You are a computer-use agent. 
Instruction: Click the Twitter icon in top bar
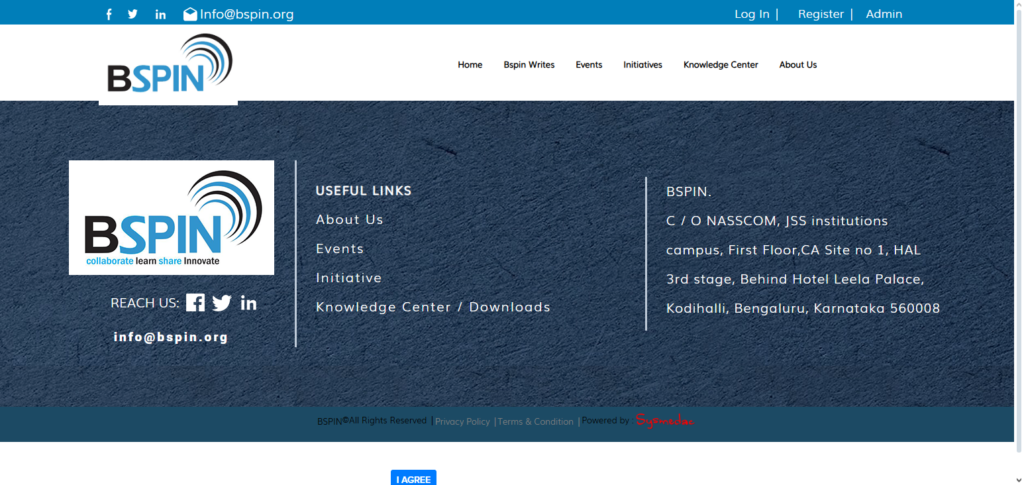pyautogui.click(x=133, y=14)
